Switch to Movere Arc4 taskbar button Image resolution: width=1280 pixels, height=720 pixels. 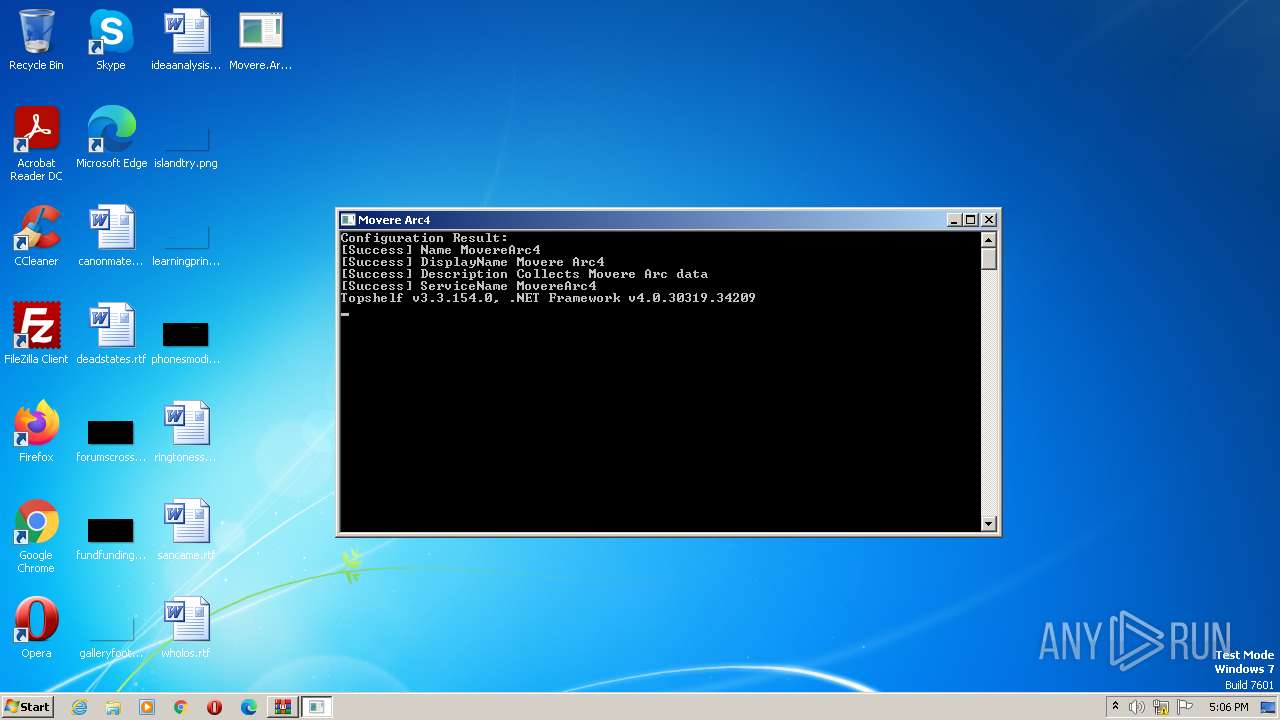[x=316, y=707]
